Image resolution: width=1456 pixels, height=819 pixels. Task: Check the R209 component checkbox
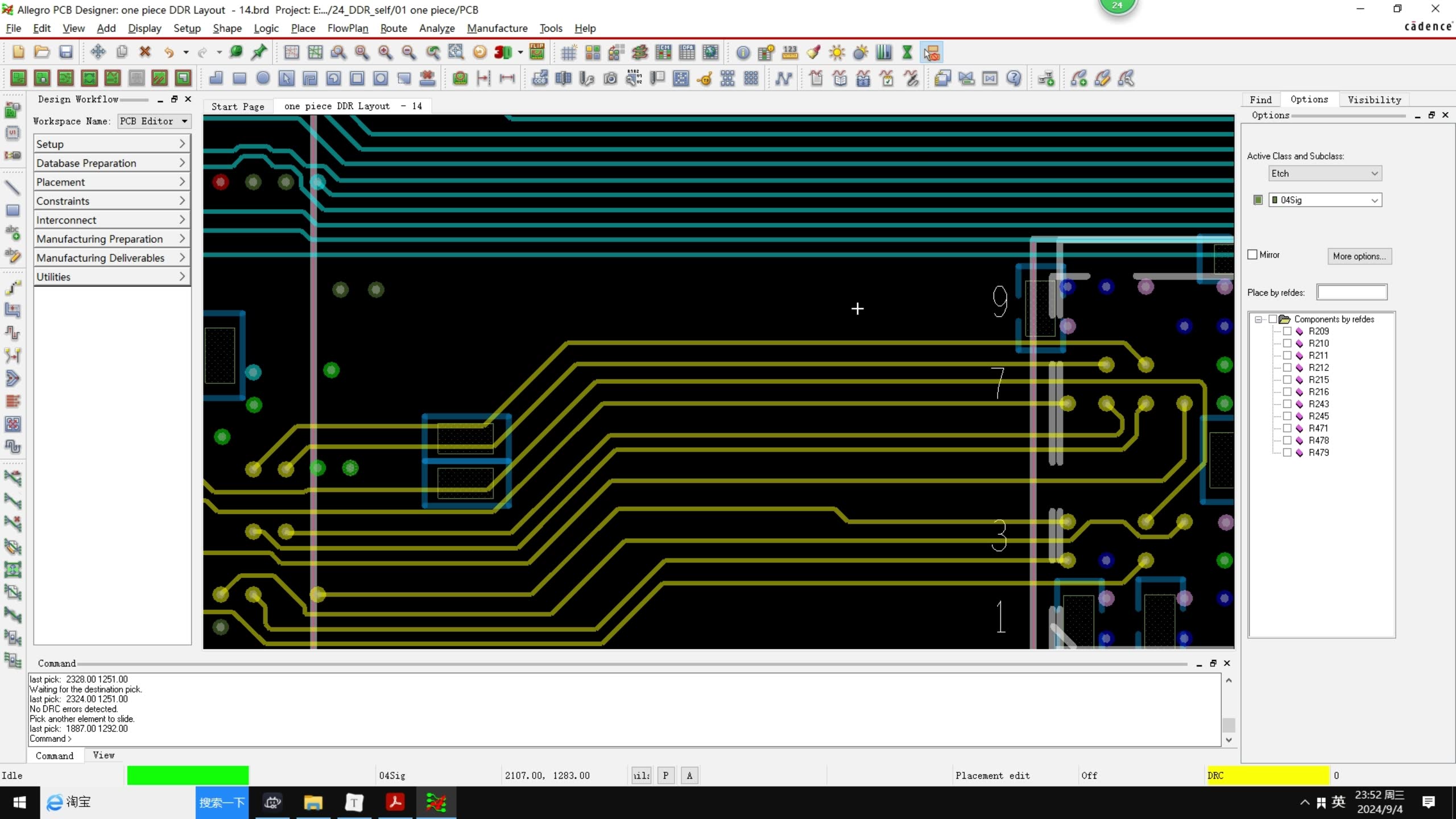click(1288, 331)
